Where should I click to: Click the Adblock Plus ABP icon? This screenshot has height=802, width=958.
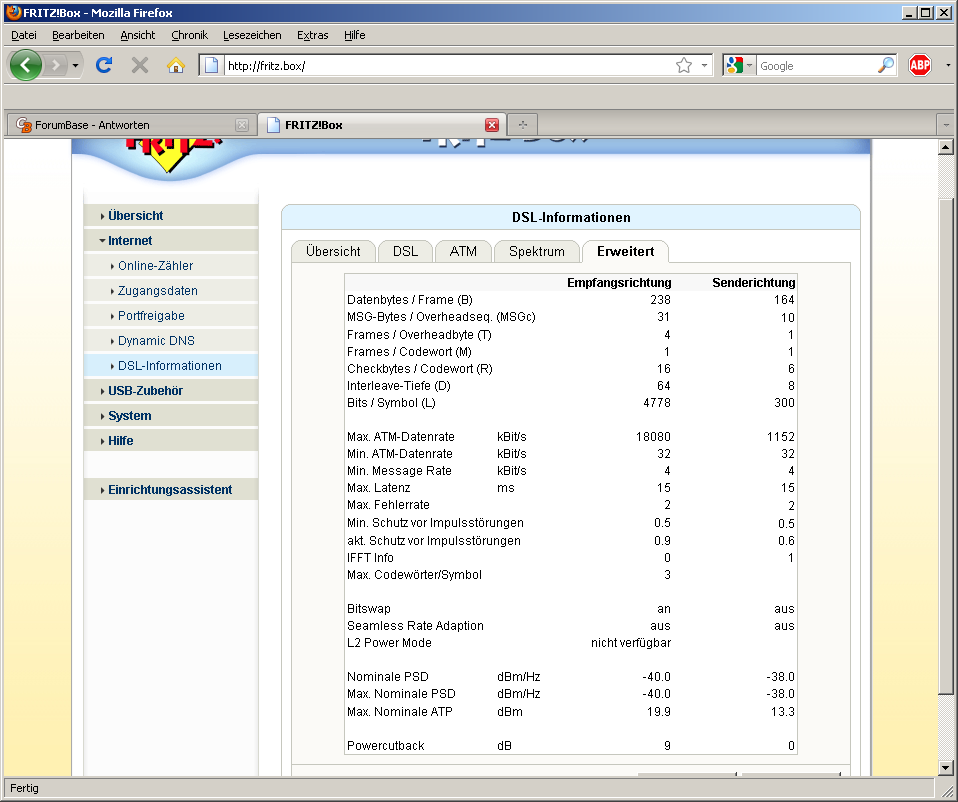click(x=920, y=65)
